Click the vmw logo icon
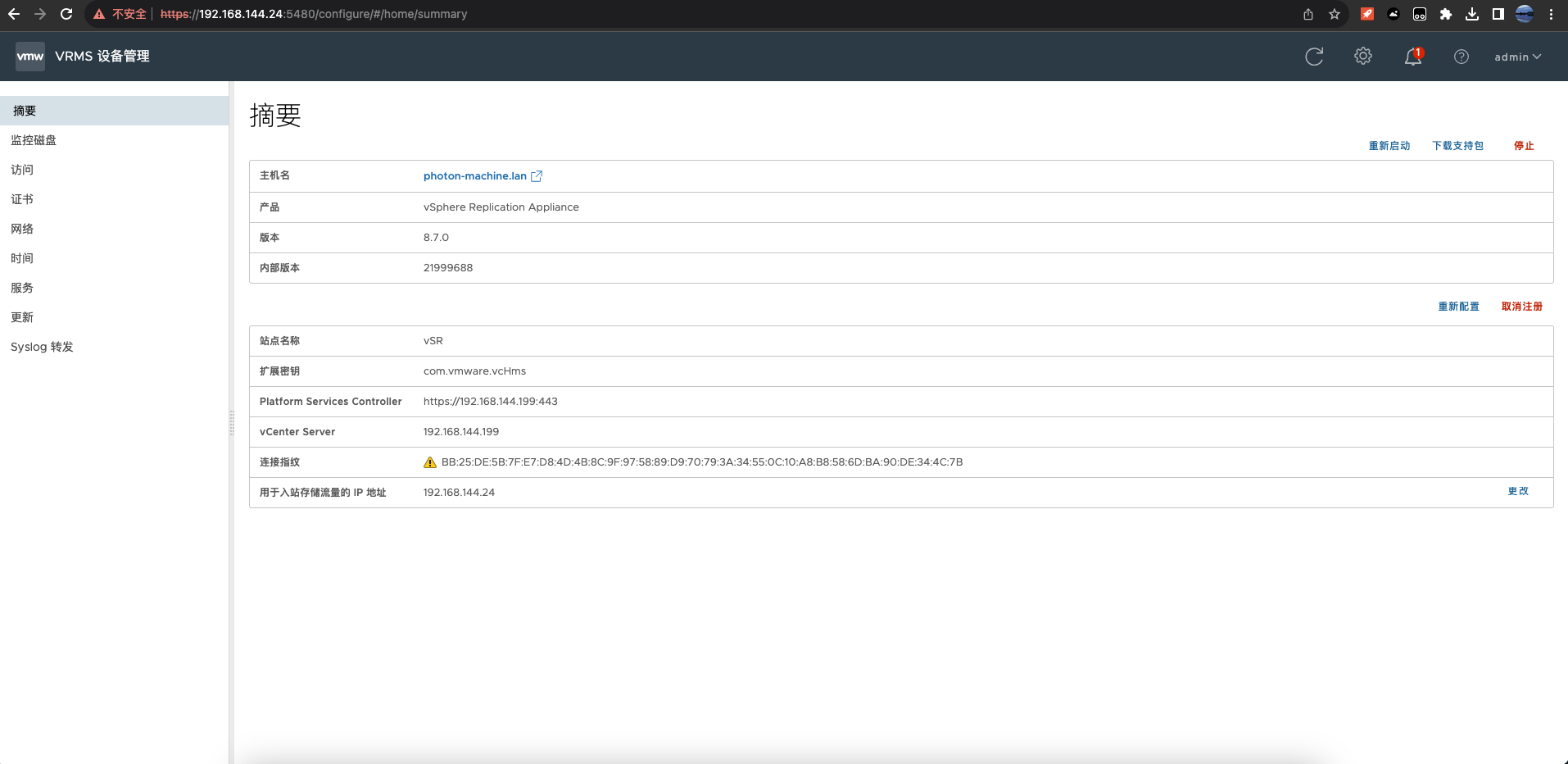Viewport: 1568px width, 764px height. click(30, 57)
